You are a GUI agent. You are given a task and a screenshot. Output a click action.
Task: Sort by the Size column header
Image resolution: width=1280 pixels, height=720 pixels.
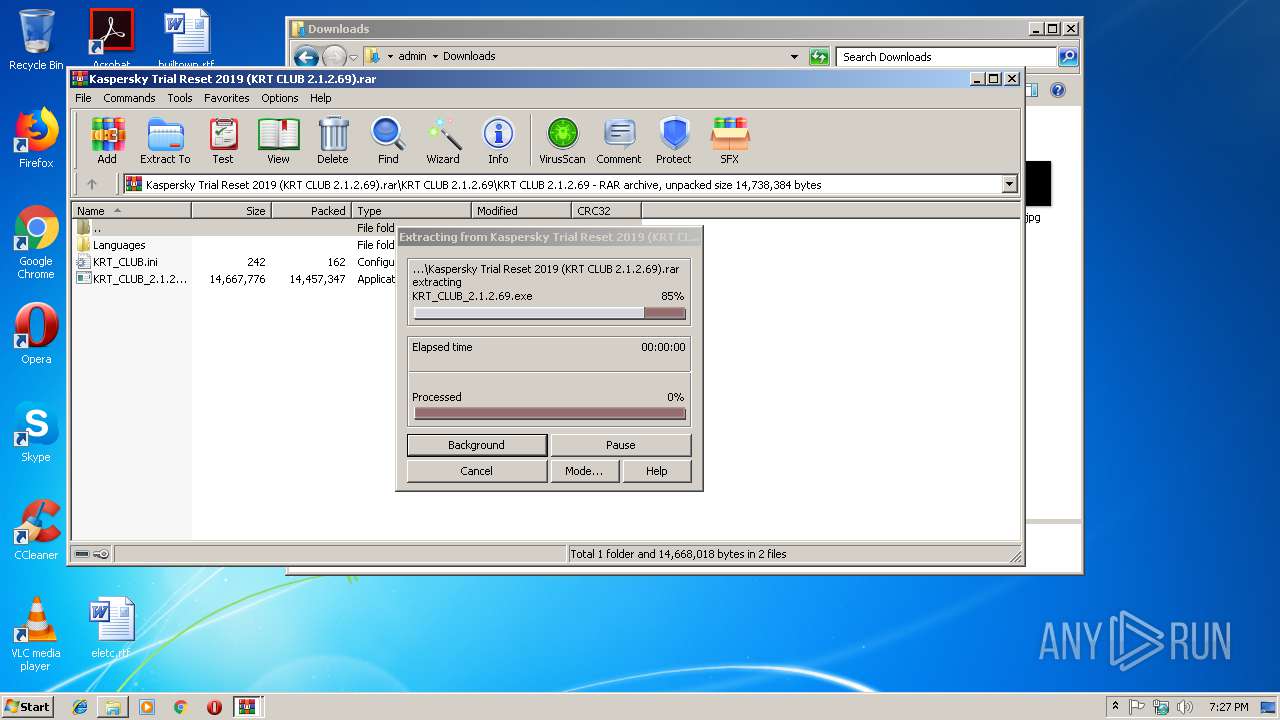click(x=232, y=211)
